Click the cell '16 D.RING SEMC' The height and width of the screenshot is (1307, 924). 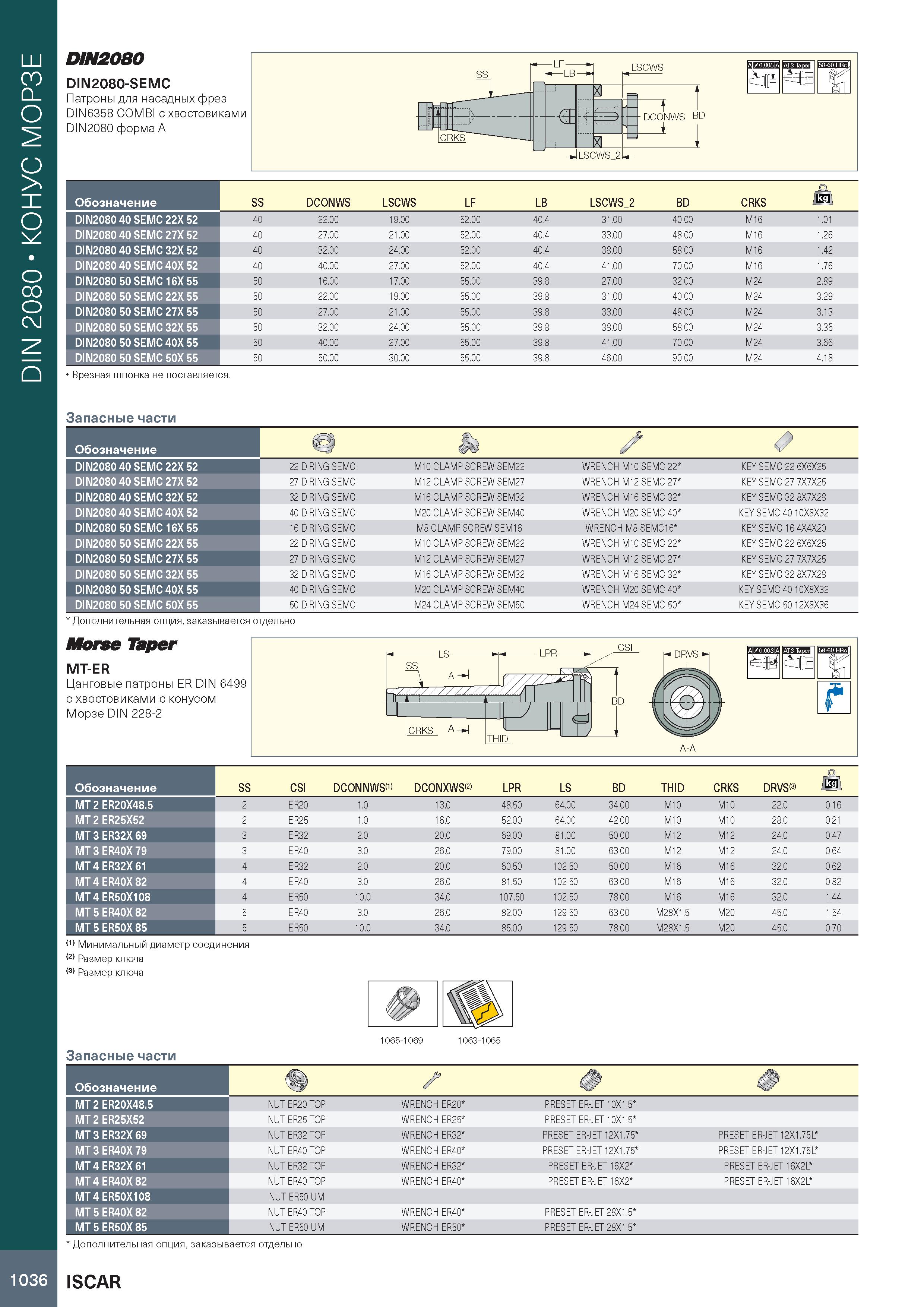coord(322,528)
